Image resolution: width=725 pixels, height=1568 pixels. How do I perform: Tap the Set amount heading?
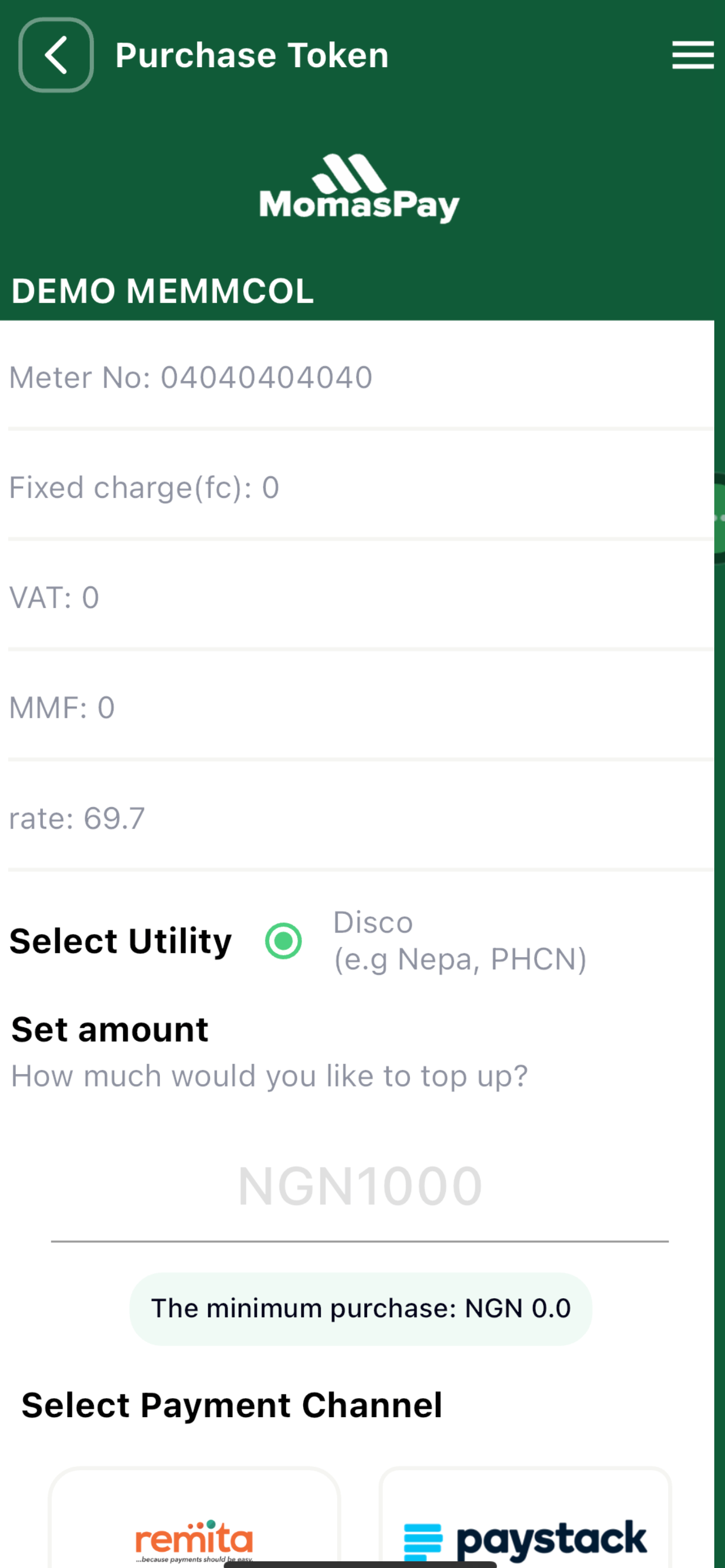(x=110, y=1030)
